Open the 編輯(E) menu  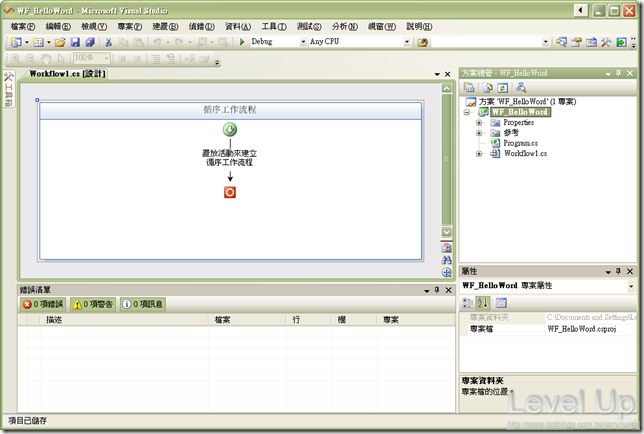point(58,27)
